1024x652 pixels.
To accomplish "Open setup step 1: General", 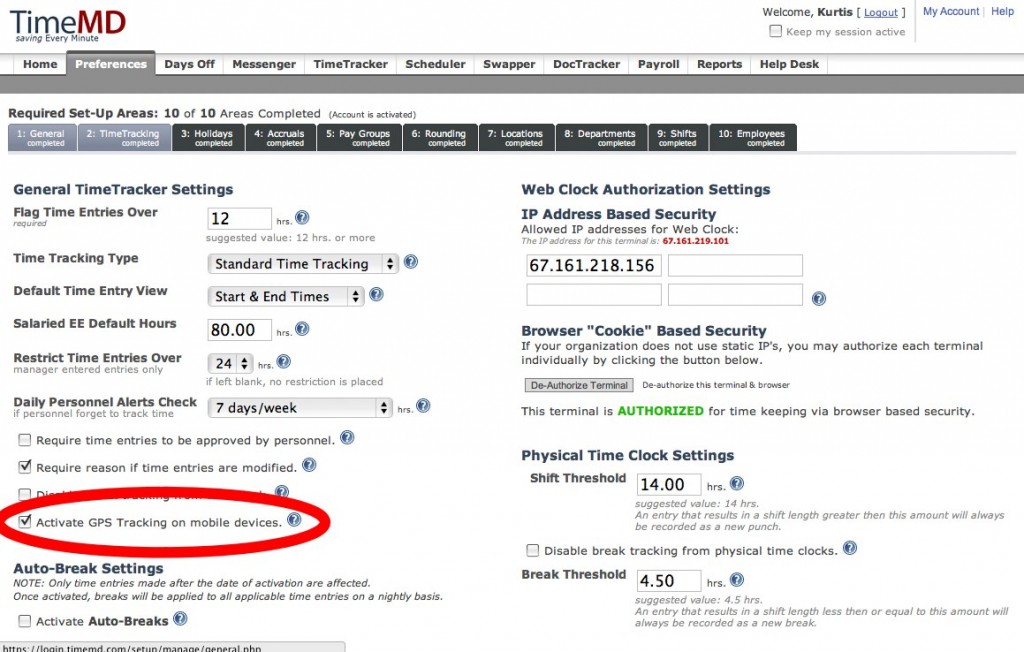I will pyautogui.click(x=42, y=137).
